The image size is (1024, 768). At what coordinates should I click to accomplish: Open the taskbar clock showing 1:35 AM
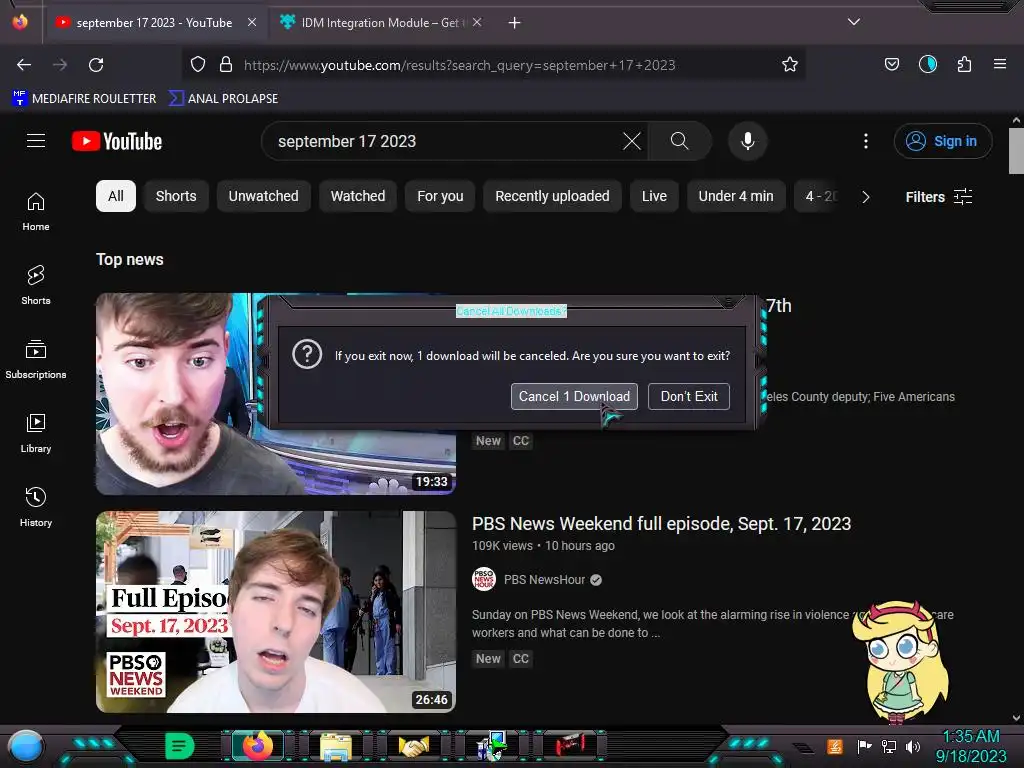970,746
